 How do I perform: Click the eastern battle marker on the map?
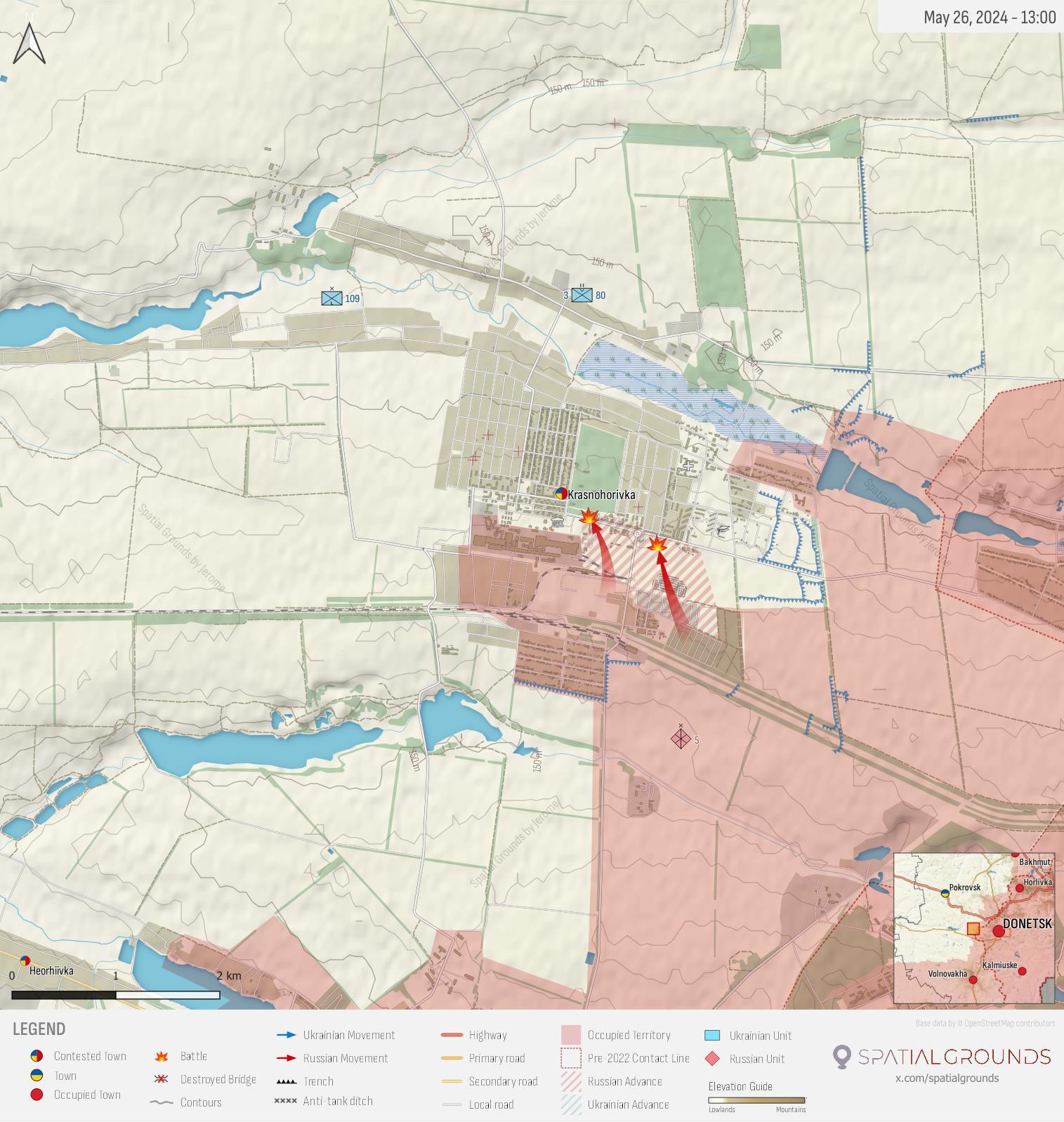pos(657,543)
